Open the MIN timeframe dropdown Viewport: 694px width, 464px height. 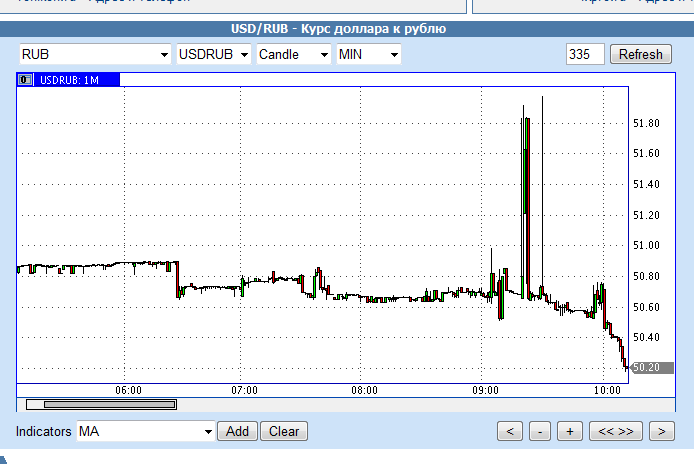[369, 54]
